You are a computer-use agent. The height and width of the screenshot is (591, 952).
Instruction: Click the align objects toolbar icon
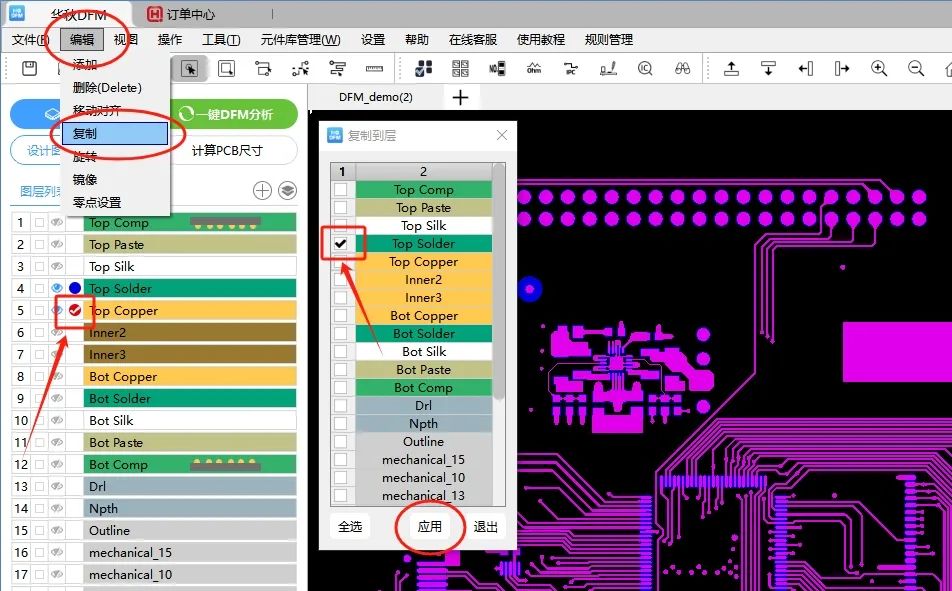pos(337,69)
